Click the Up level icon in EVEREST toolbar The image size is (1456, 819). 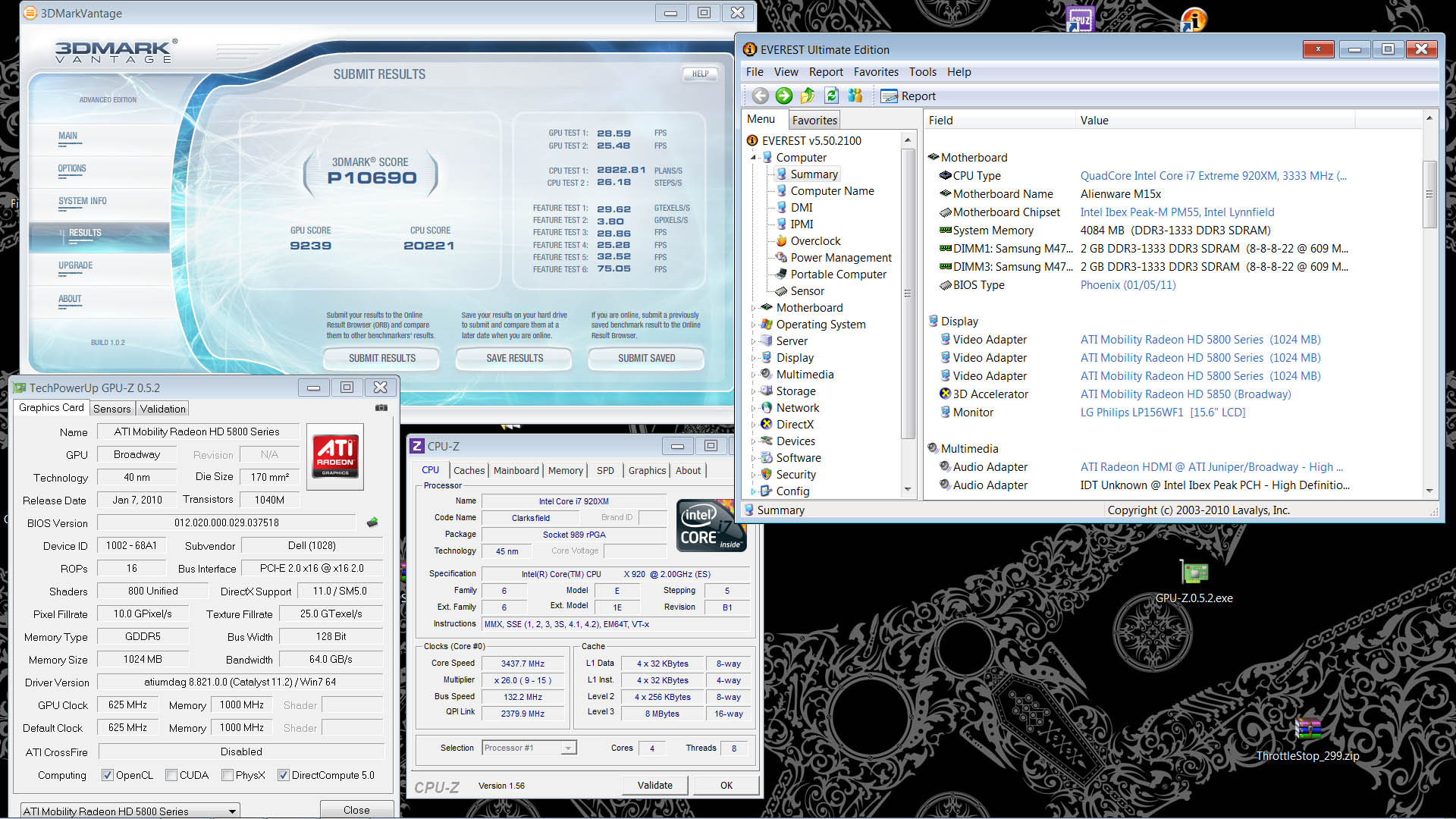click(x=808, y=96)
